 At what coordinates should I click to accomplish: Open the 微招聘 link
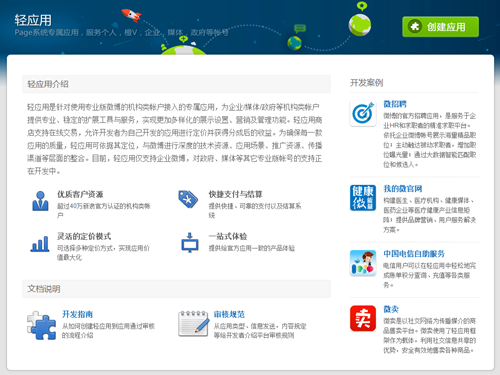click(x=395, y=104)
